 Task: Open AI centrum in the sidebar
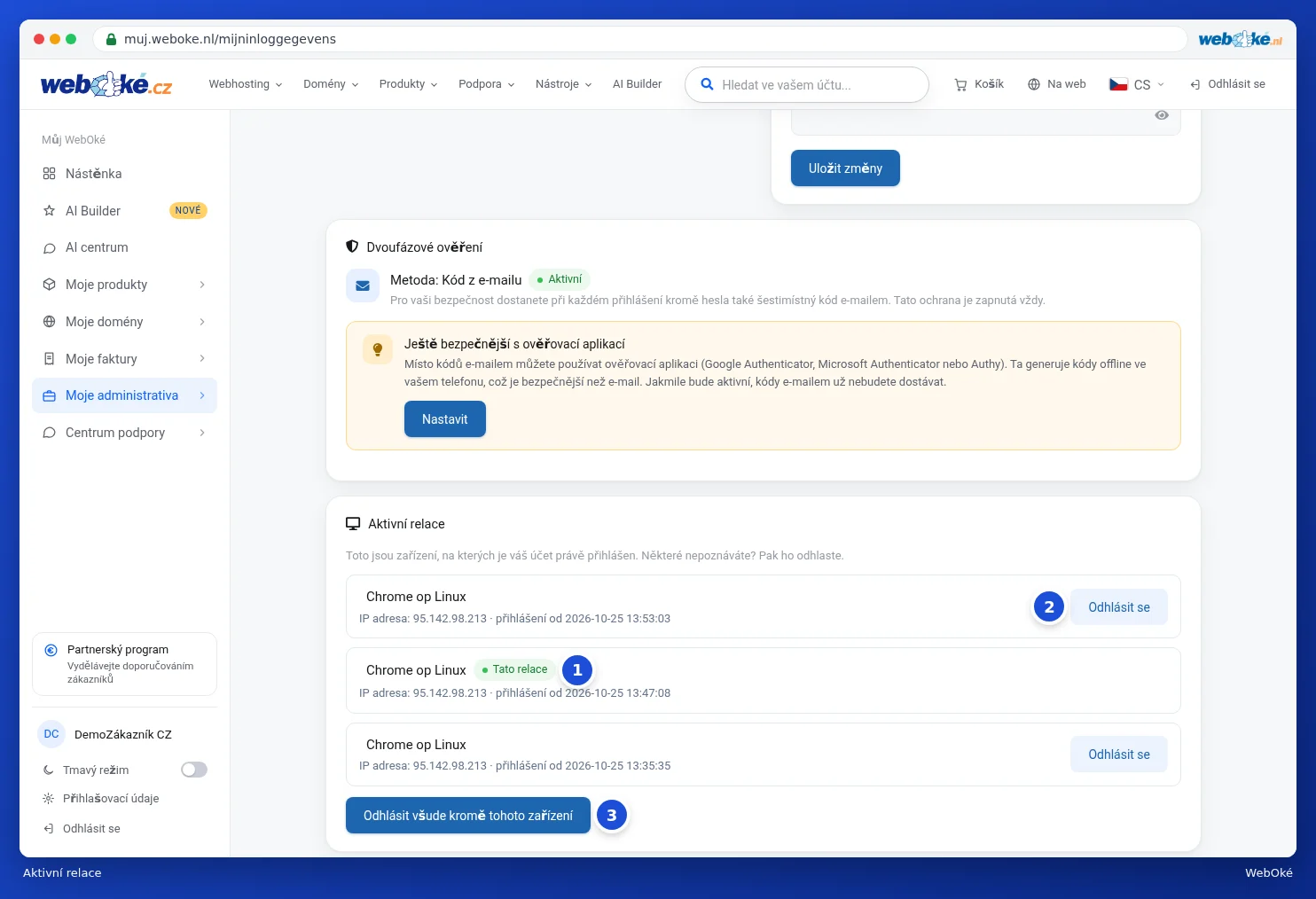(x=124, y=248)
